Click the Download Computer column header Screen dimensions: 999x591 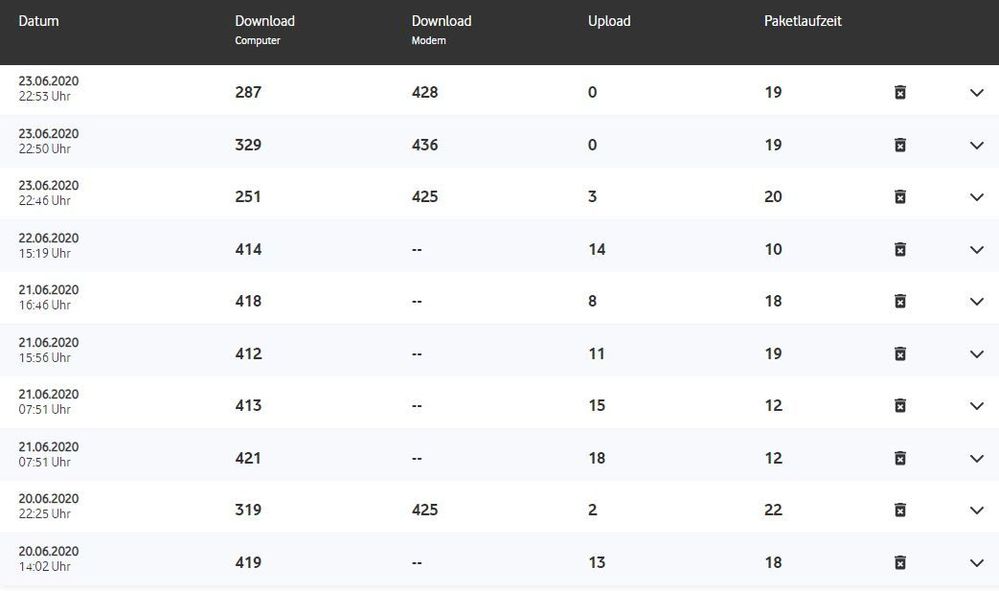coord(264,28)
